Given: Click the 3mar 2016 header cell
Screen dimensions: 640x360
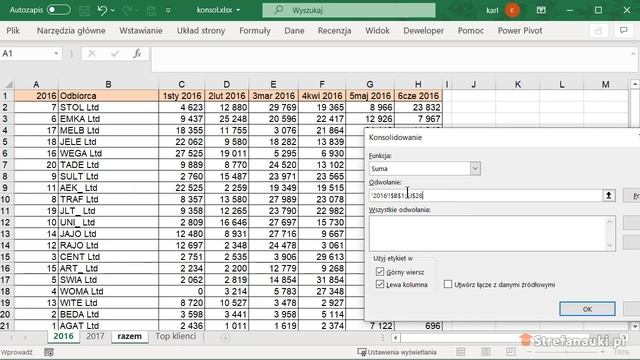Looking at the screenshot, I should [x=273, y=96].
